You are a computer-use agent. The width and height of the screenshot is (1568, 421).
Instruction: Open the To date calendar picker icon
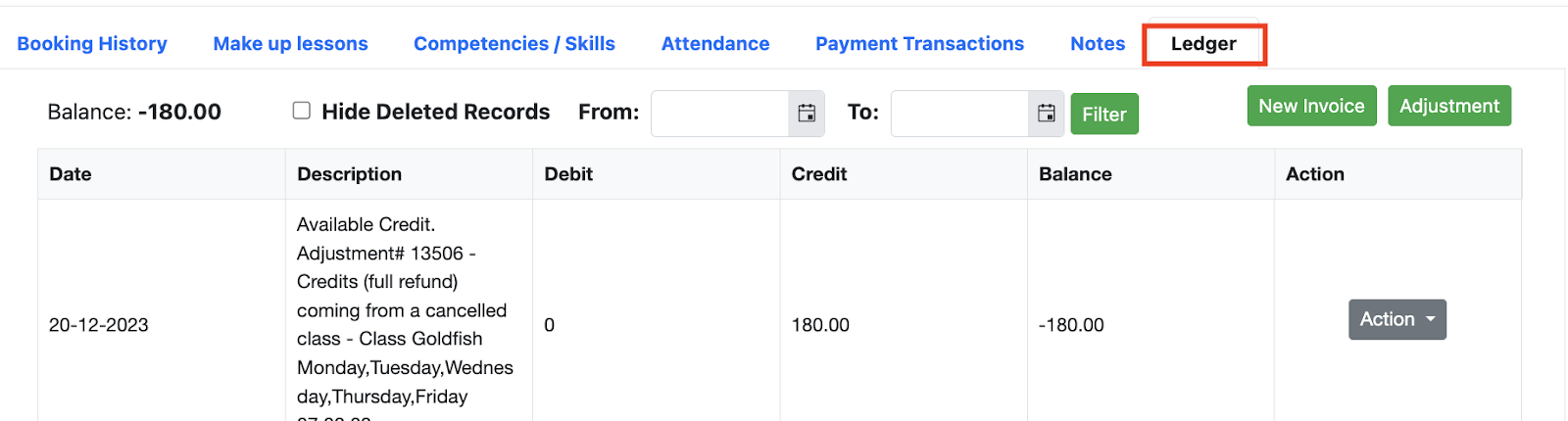point(1047,114)
